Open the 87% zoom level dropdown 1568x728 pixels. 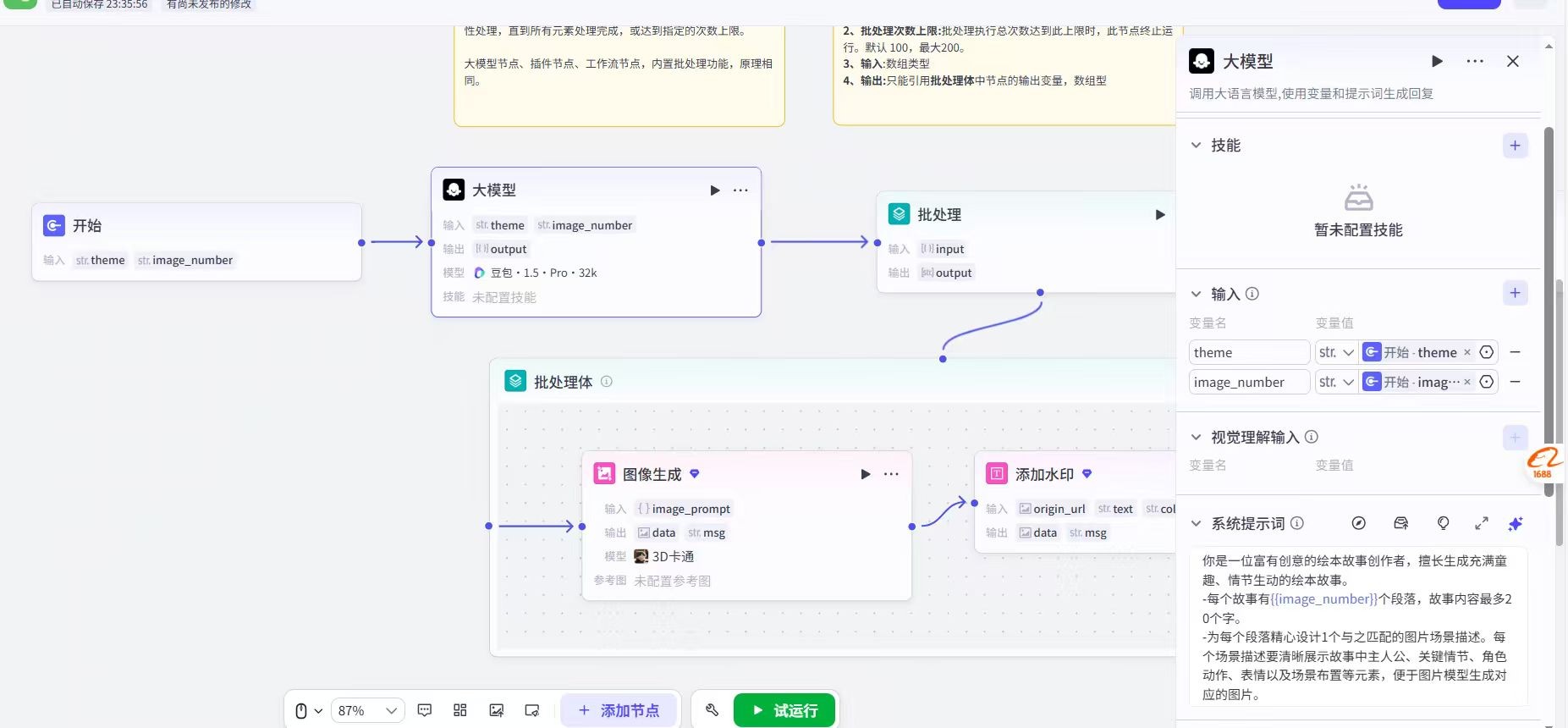[x=367, y=710]
